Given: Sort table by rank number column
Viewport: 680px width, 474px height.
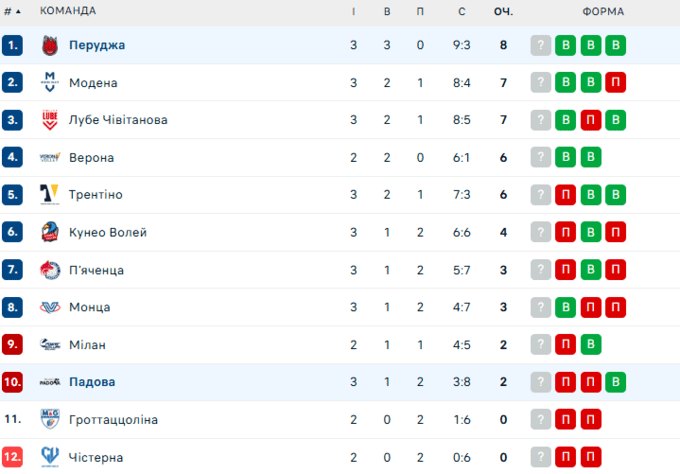Looking at the screenshot, I should (12, 11).
